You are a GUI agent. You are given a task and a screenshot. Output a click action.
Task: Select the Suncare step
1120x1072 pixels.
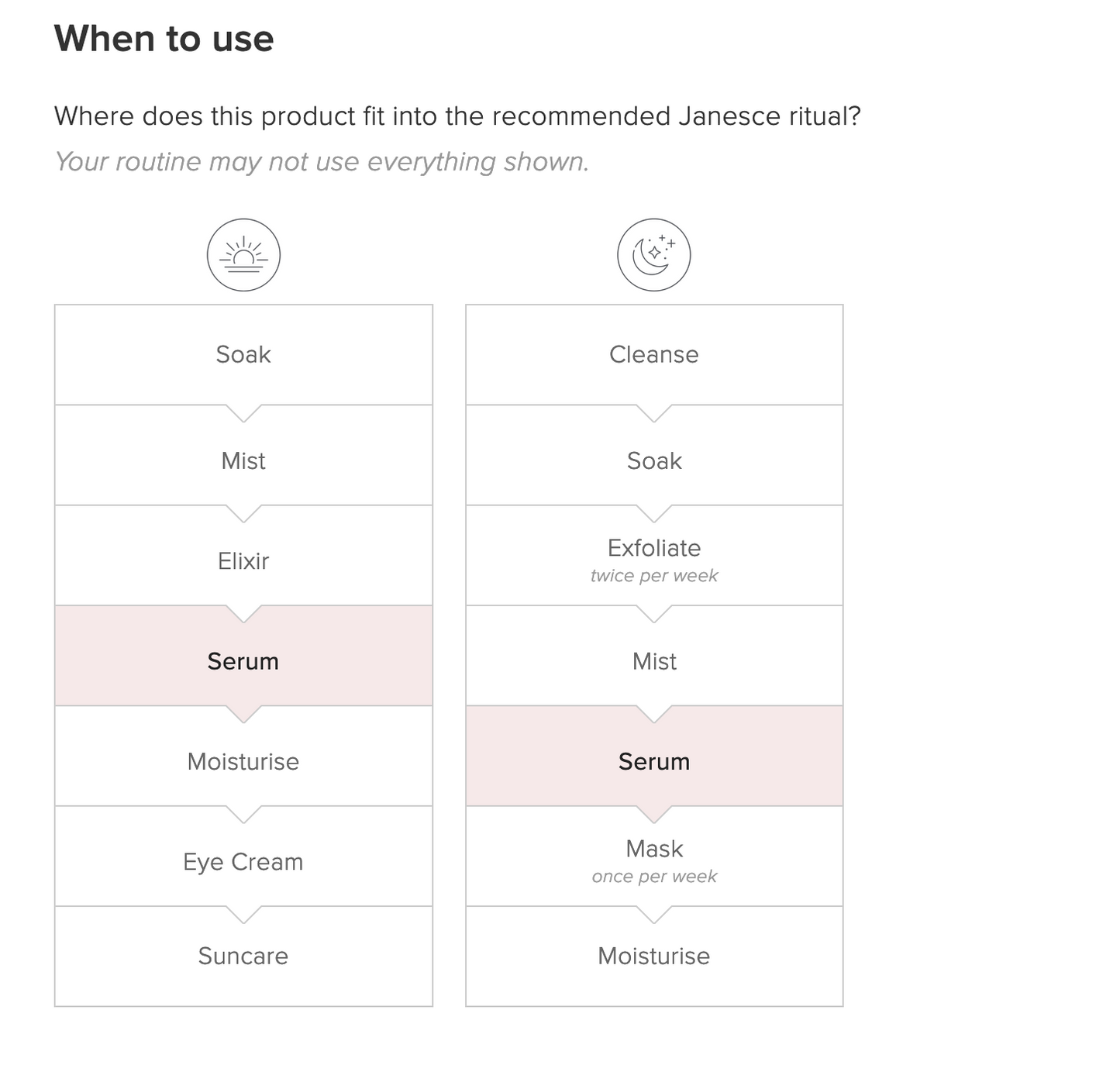coord(243,956)
